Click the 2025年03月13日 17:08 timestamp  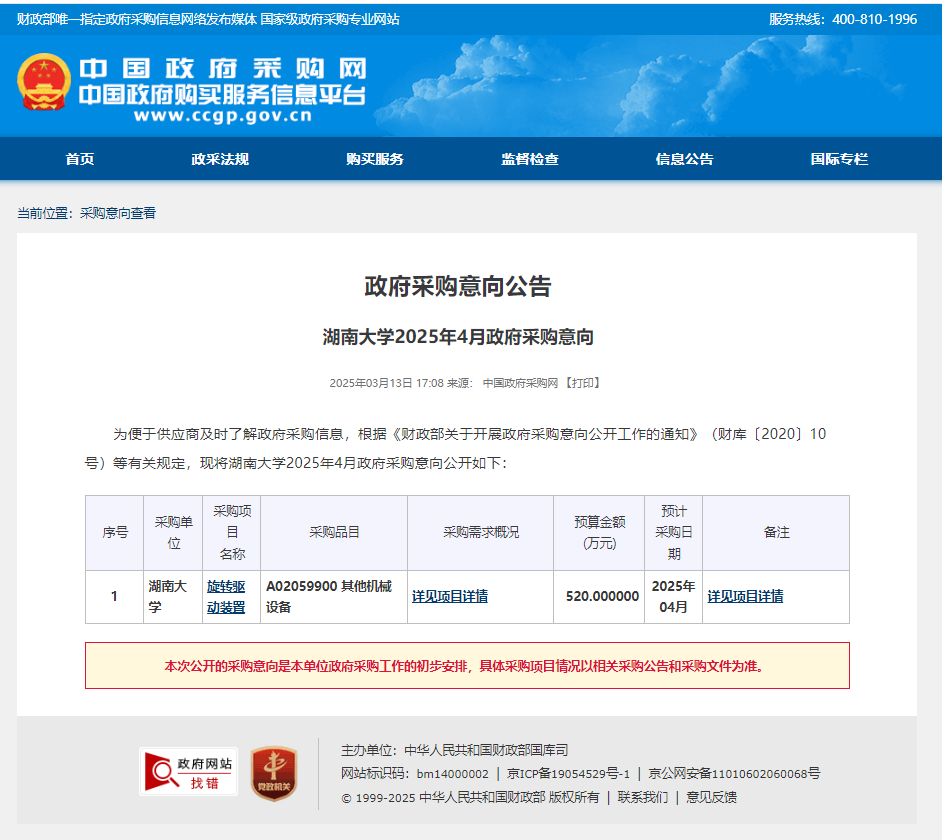pos(386,383)
